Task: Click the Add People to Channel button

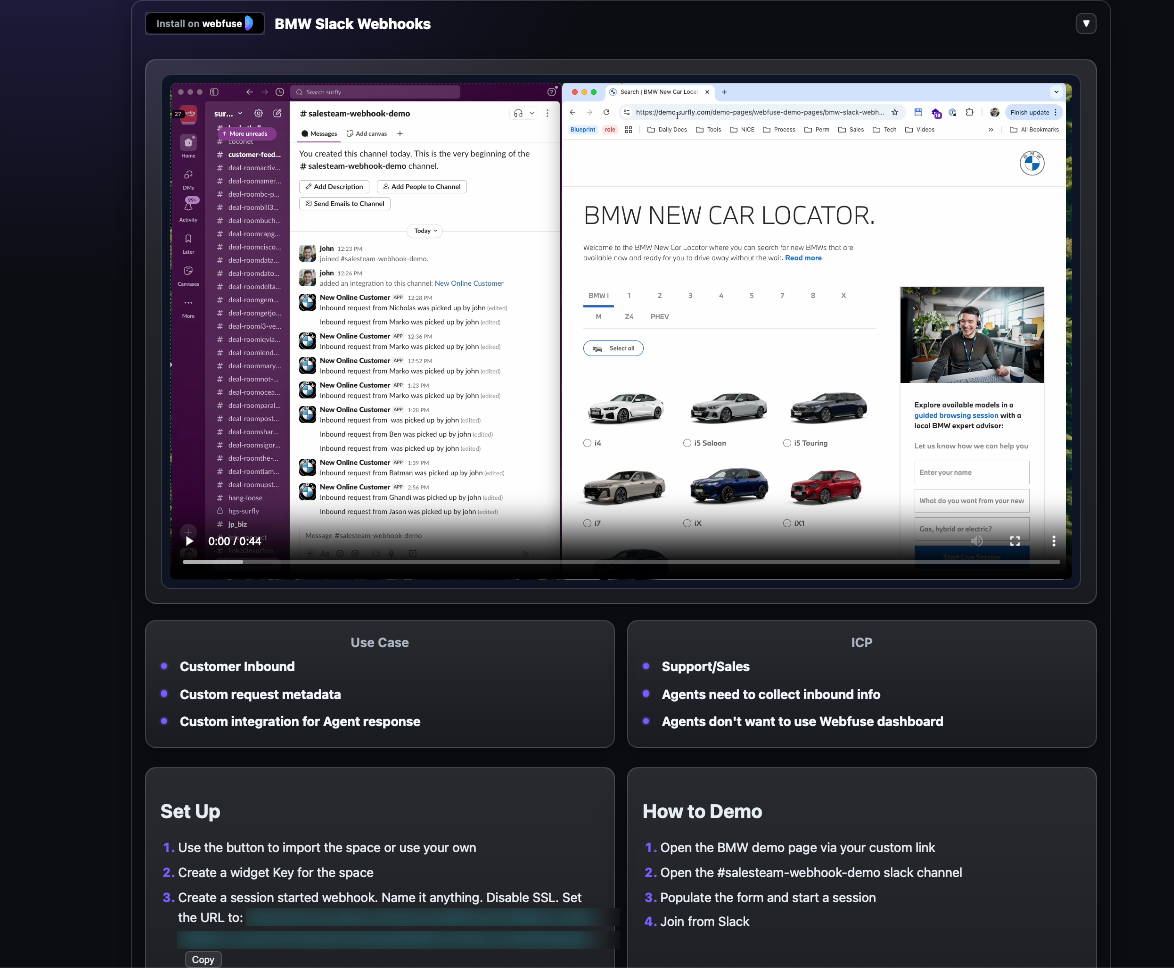Action: (422, 186)
